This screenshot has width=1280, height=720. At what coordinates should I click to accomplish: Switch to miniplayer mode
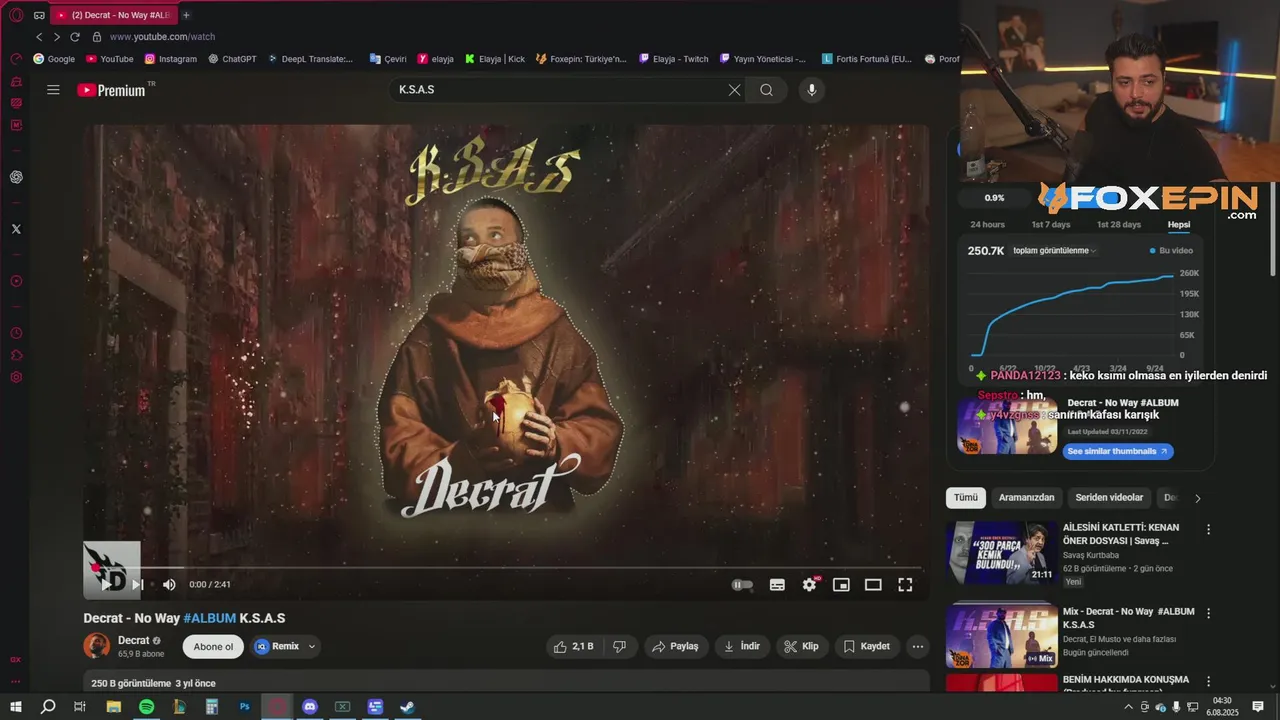pos(841,585)
